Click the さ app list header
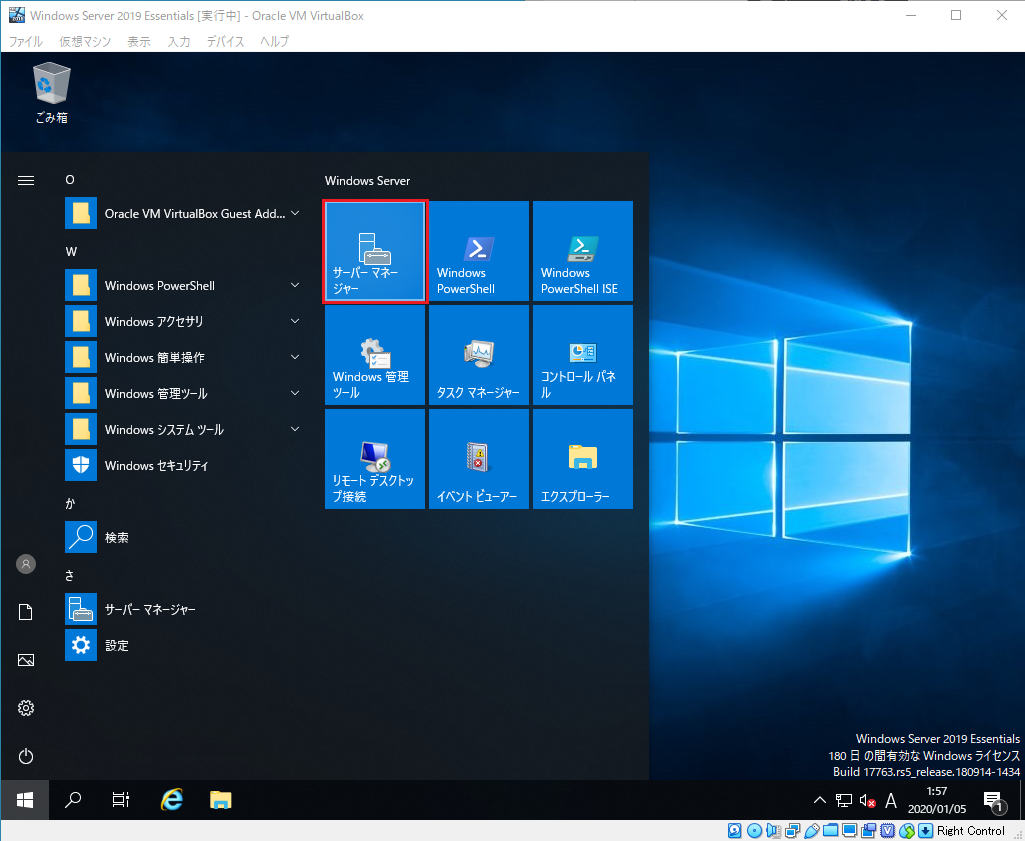 [x=70, y=575]
